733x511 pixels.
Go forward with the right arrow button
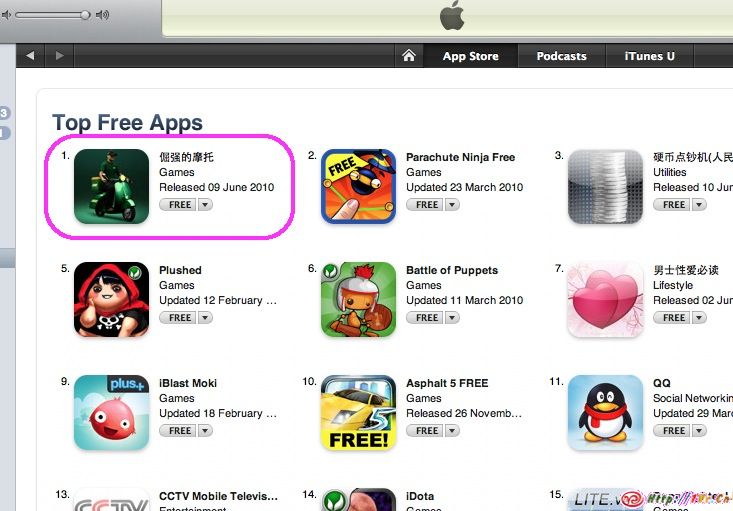coord(59,56)
